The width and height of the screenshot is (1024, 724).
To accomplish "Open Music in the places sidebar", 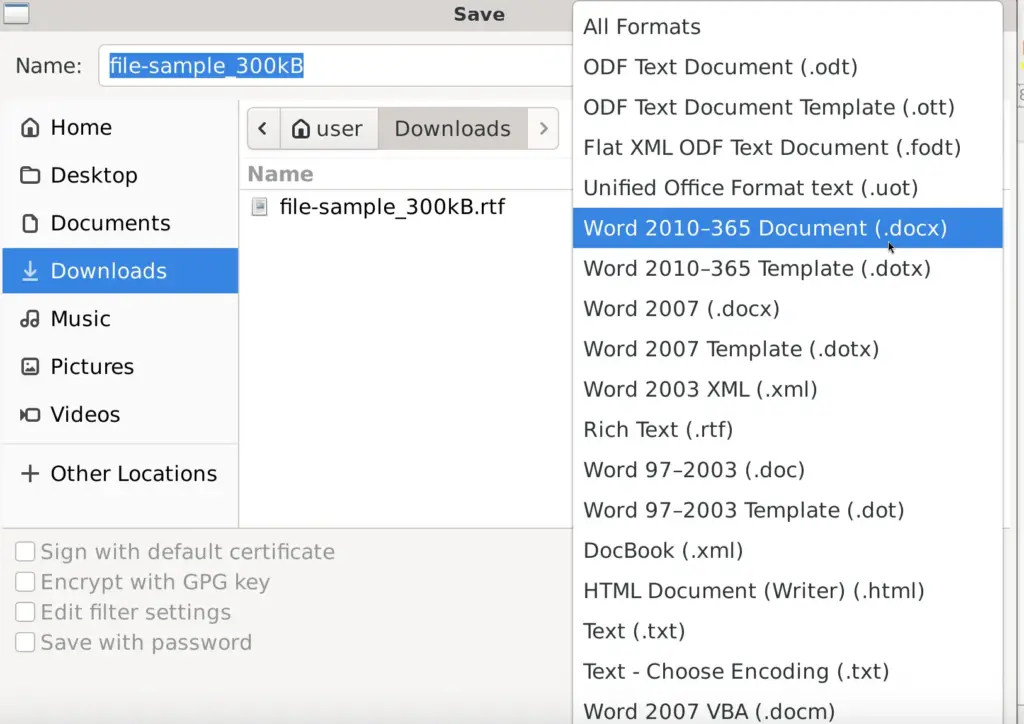I will [120, 319].
